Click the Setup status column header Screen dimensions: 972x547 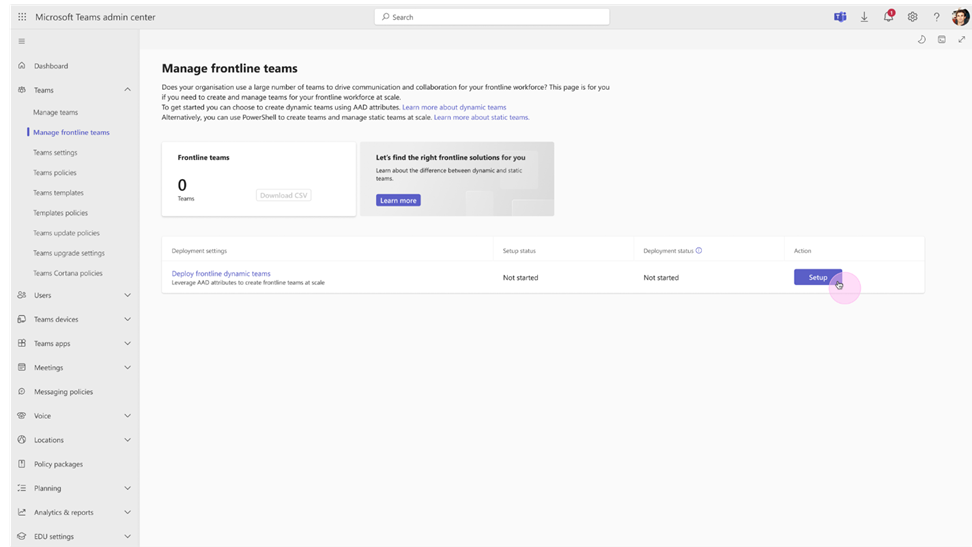point(519,251)
